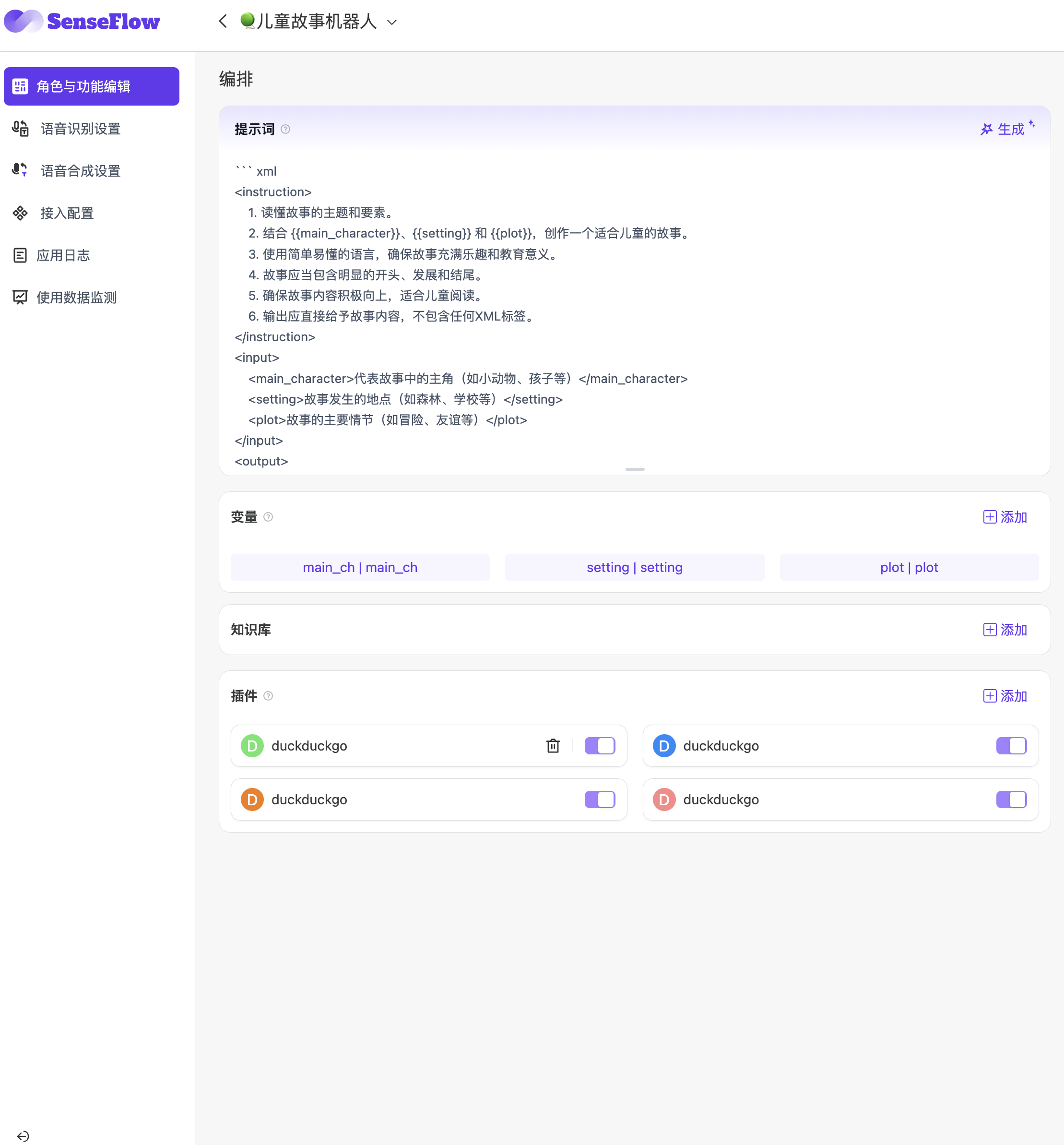
Task: Click the help icon next to 提示词
Action: 285,129
